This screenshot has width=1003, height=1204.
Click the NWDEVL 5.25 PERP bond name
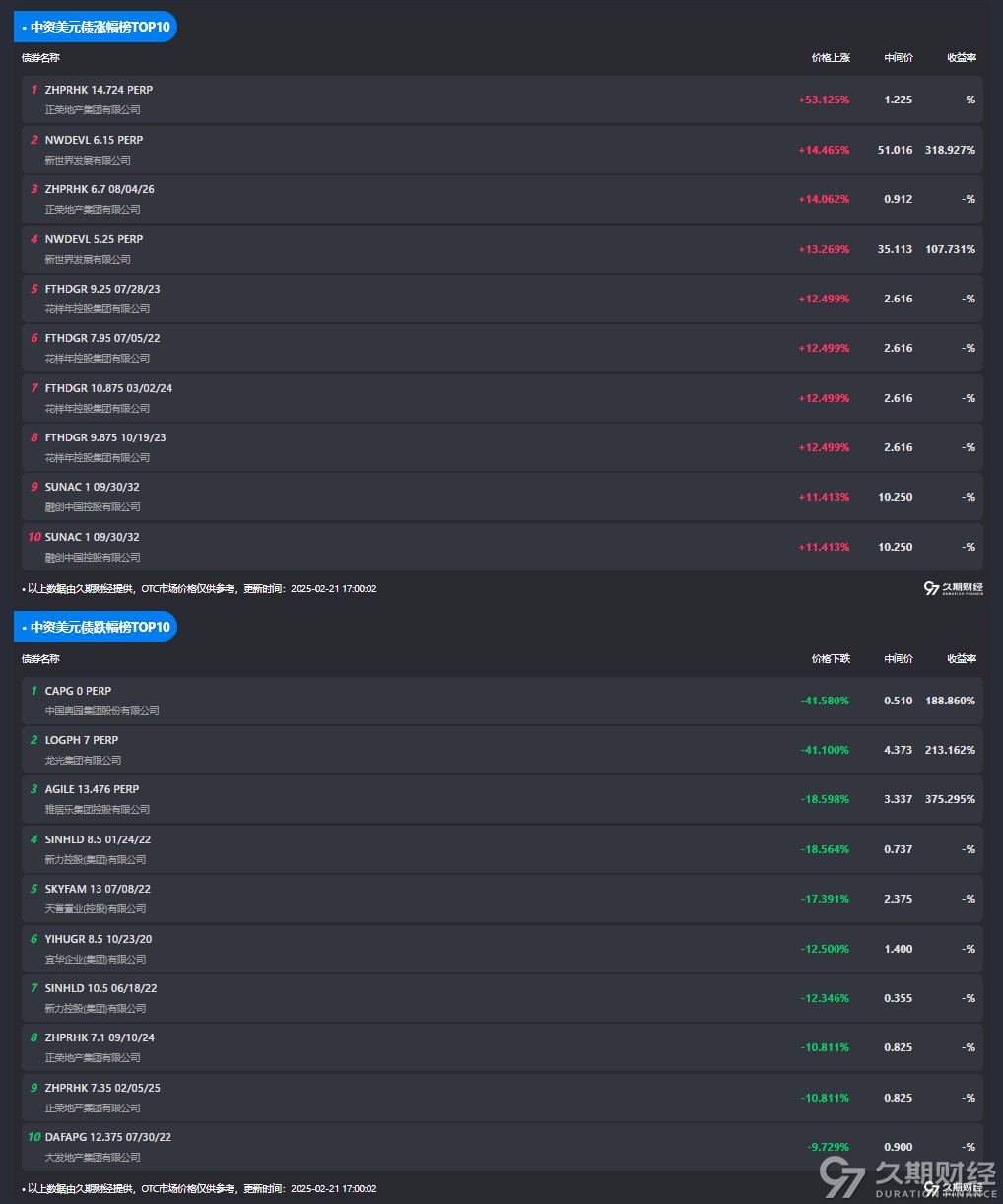(x=94, y=239)
